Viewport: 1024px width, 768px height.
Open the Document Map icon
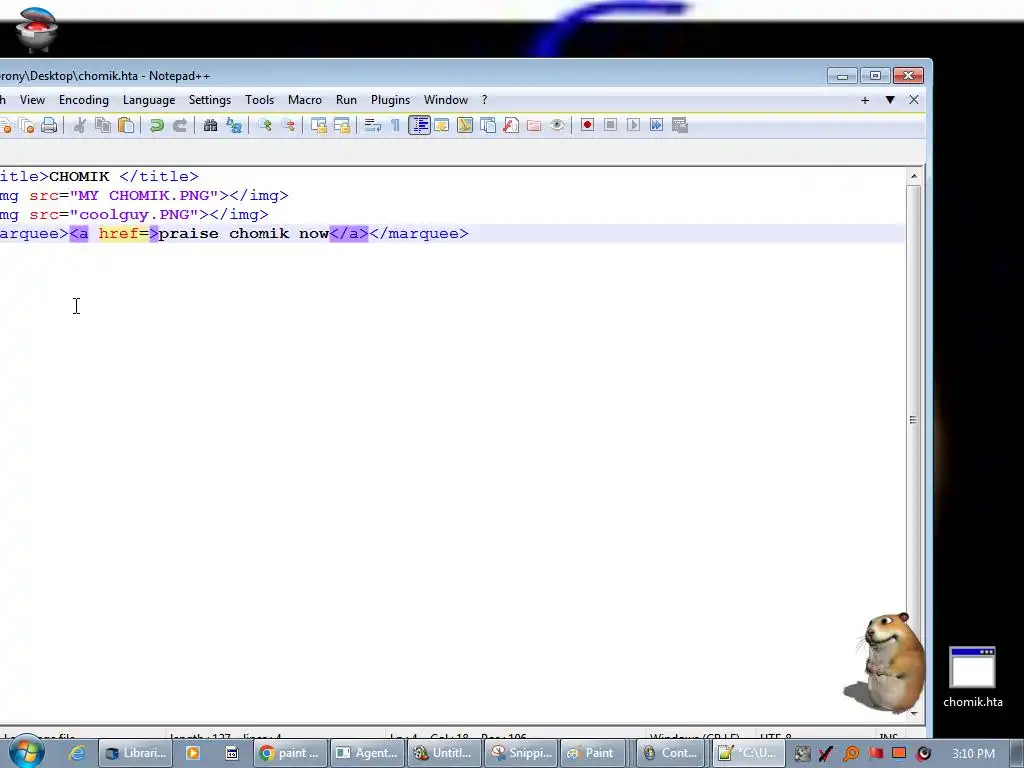pyautogui.click(x=465, y=125)
